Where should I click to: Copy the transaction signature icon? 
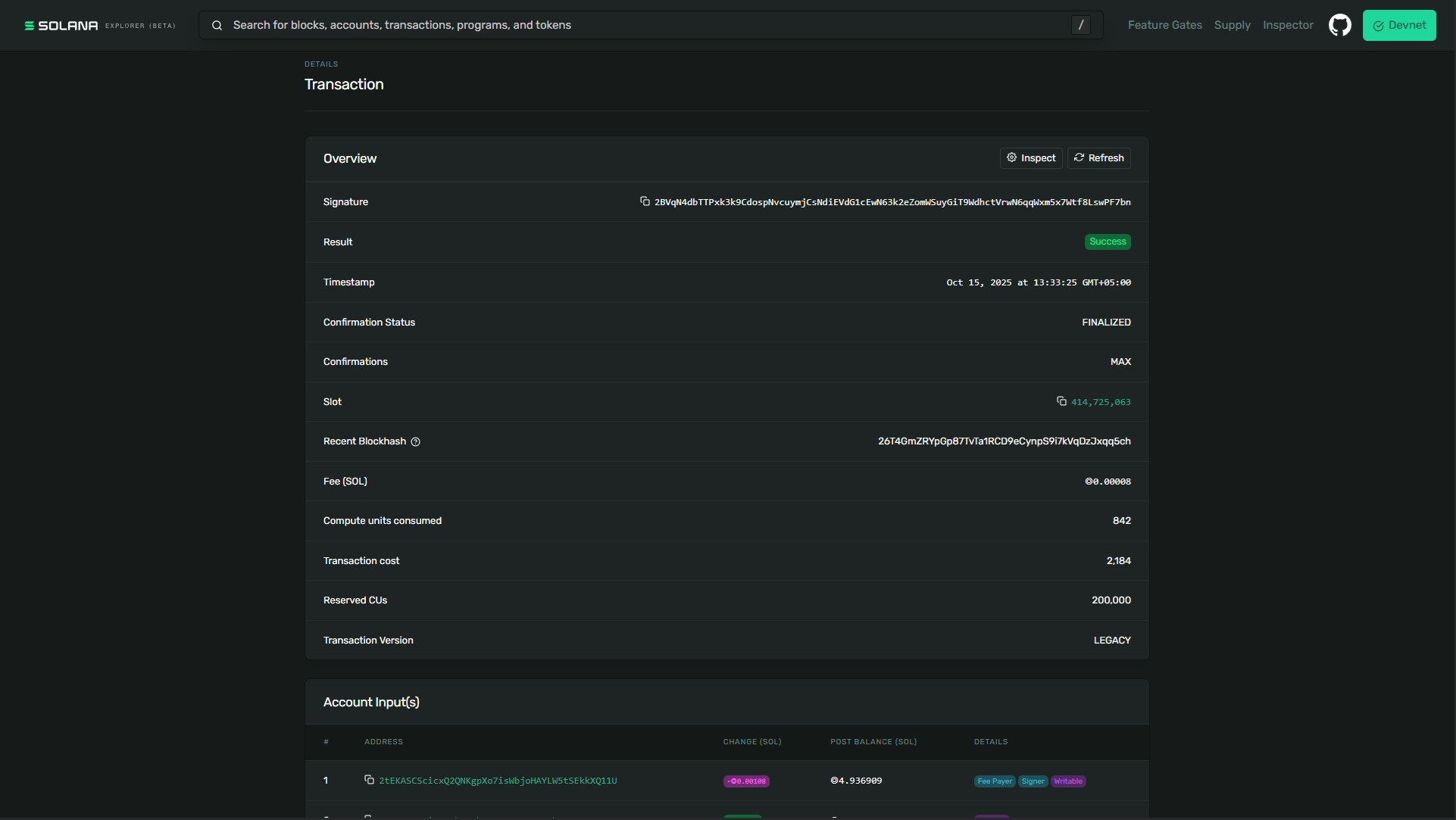tap(645, 201)
